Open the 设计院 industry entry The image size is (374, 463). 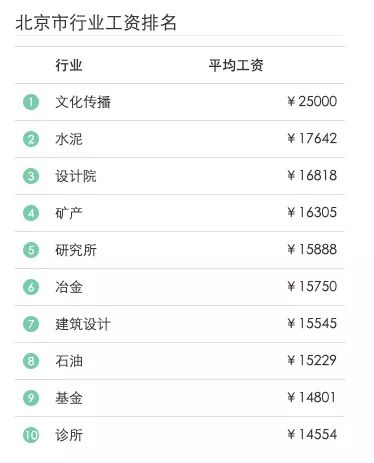pyautogui.click(x=76, y=176)
